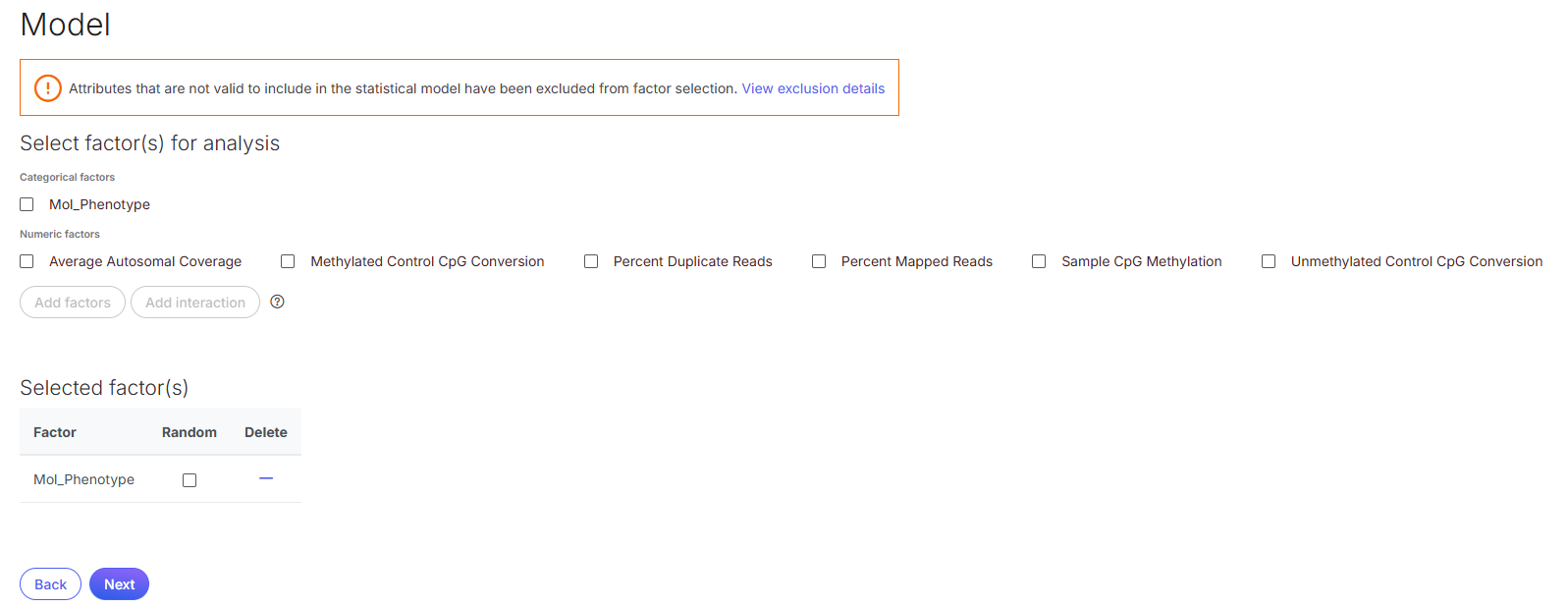Click the Add interaction button

click(195, 303)
